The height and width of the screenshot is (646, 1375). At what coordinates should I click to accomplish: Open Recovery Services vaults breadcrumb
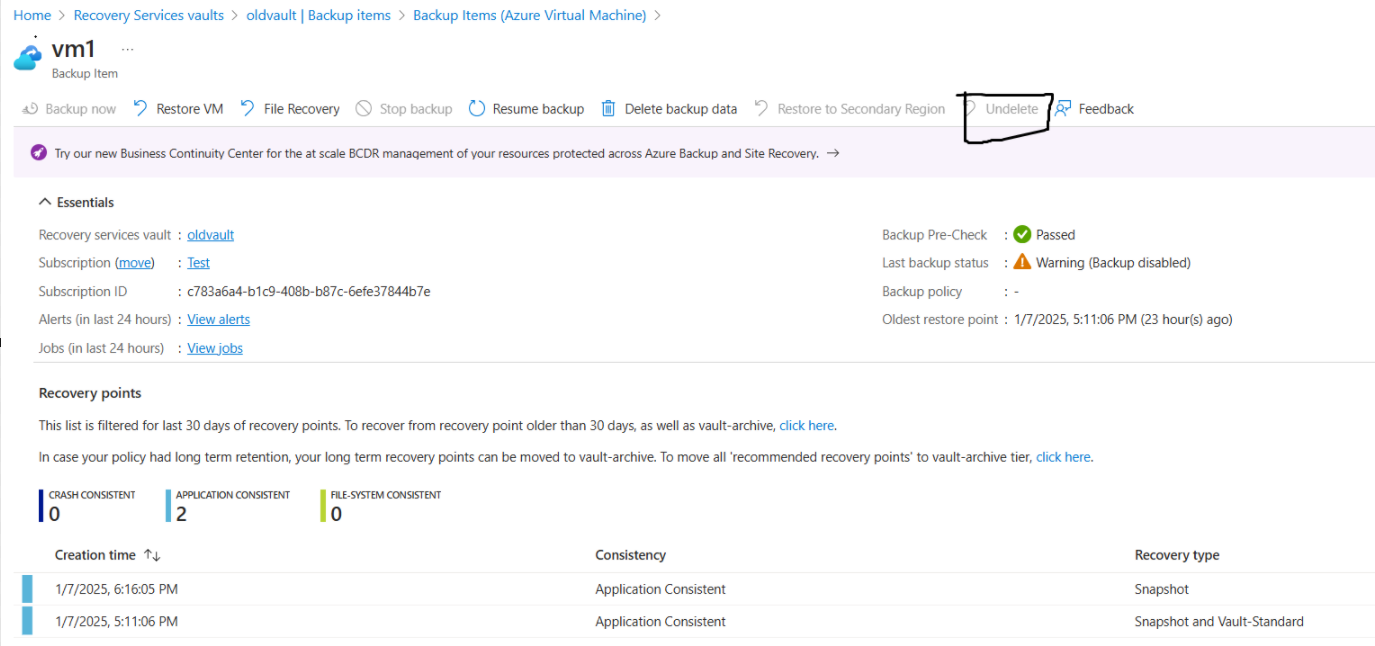tap(149, 15)
